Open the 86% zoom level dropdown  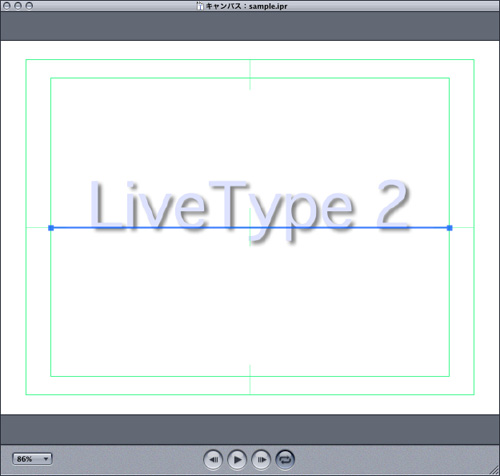click(x=32, y=459)
